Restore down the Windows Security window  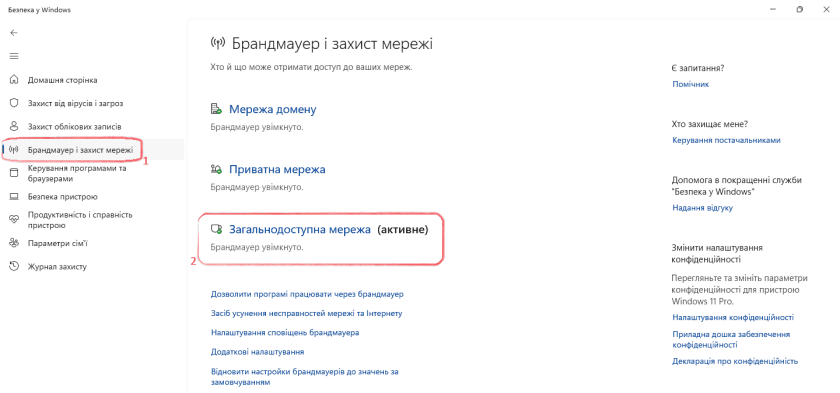[x=799, y=10]
